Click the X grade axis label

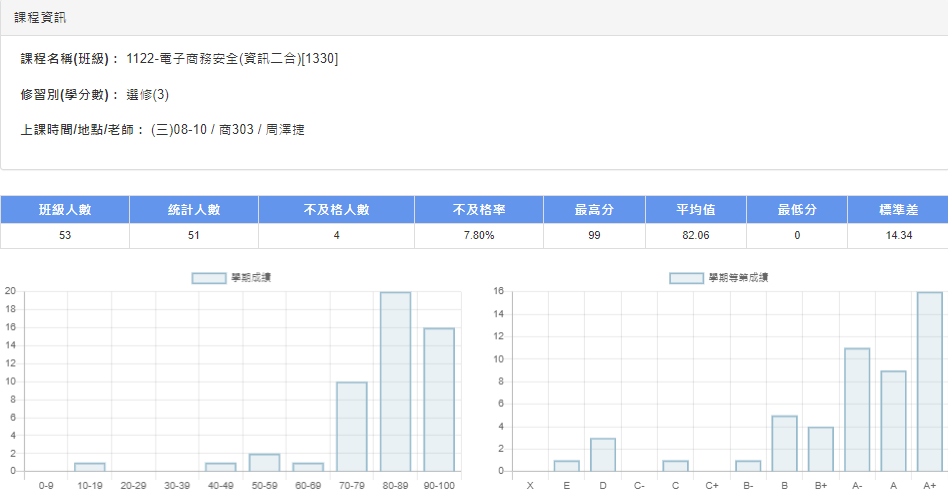tap(530, 486)
